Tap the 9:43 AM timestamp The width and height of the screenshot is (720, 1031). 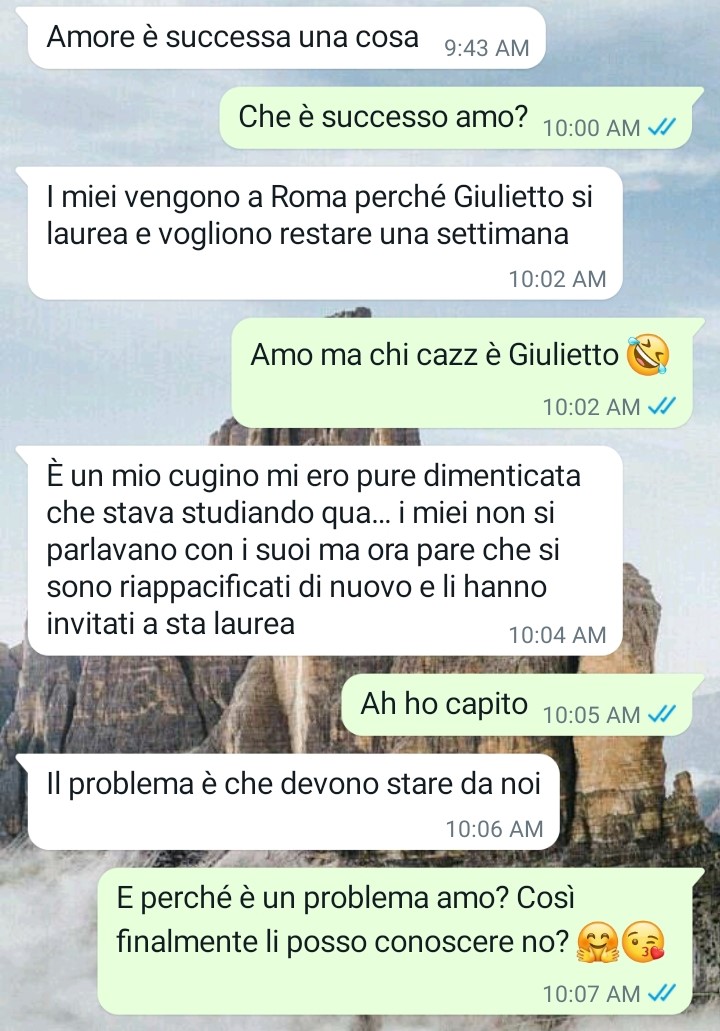487,48
